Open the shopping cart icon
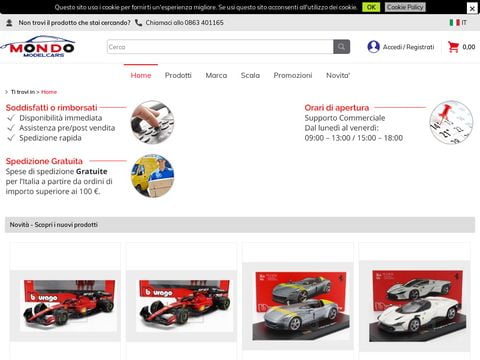Image resolution: width=480 pixels, height=360 pixels. [x=453, y=47]
